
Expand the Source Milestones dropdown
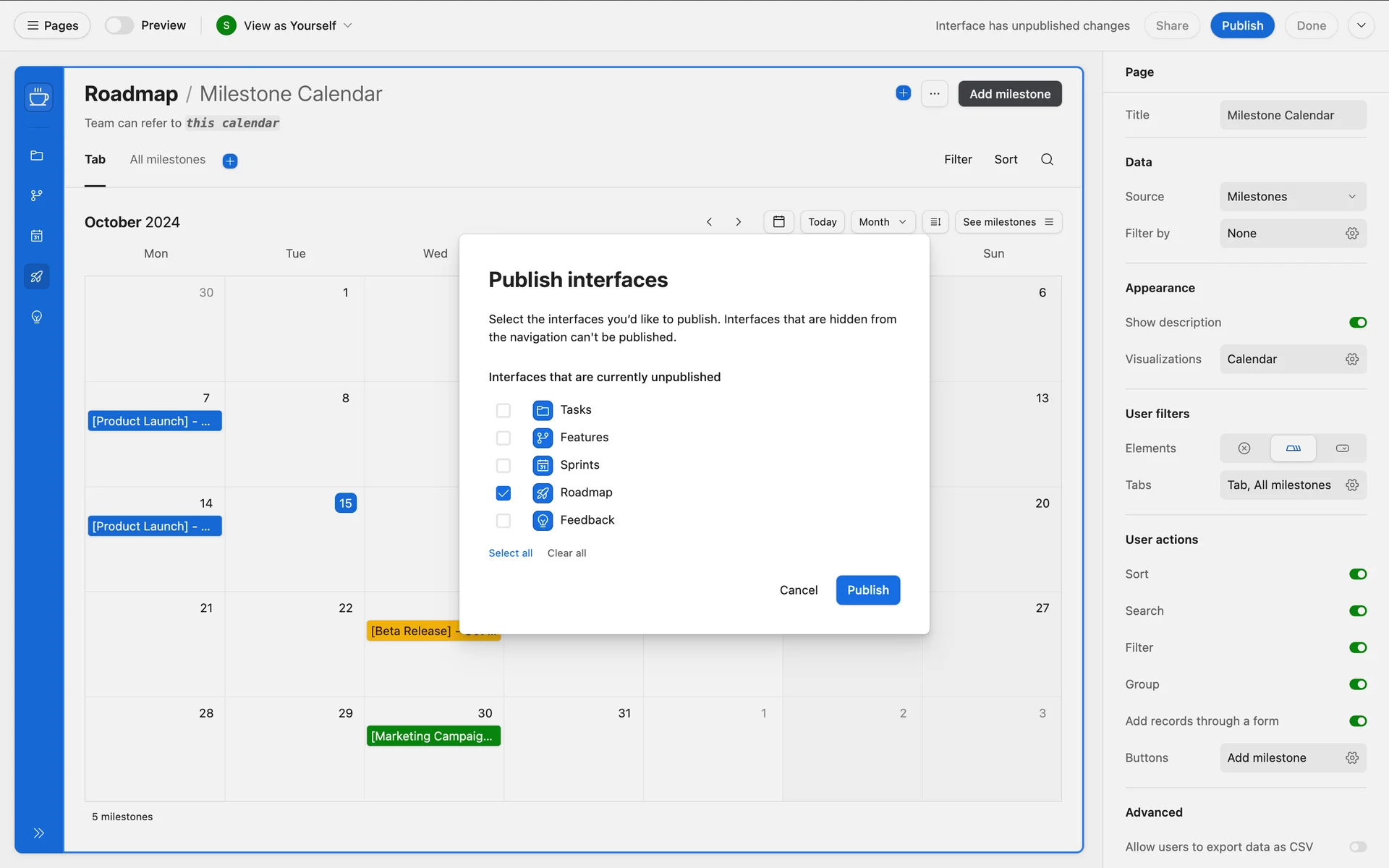click(1292, 197)
